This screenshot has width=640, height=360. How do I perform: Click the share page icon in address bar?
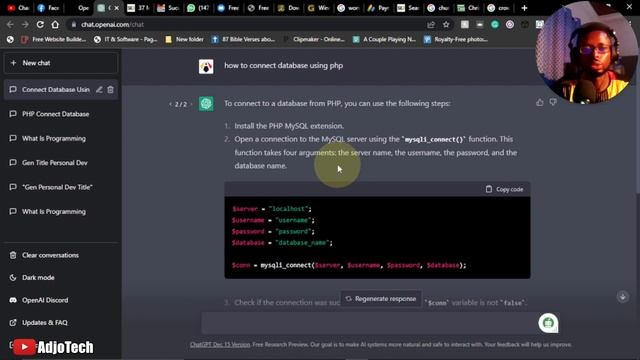431,24
